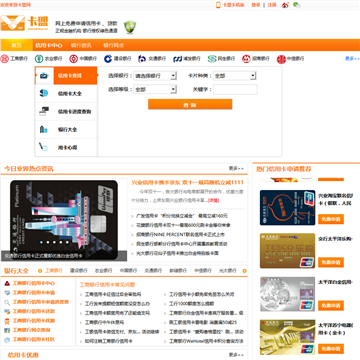The height and width of the screenshot is (360, 360).
Task: Open the 银行资讯 navigation item
Action: coord(81,45)
